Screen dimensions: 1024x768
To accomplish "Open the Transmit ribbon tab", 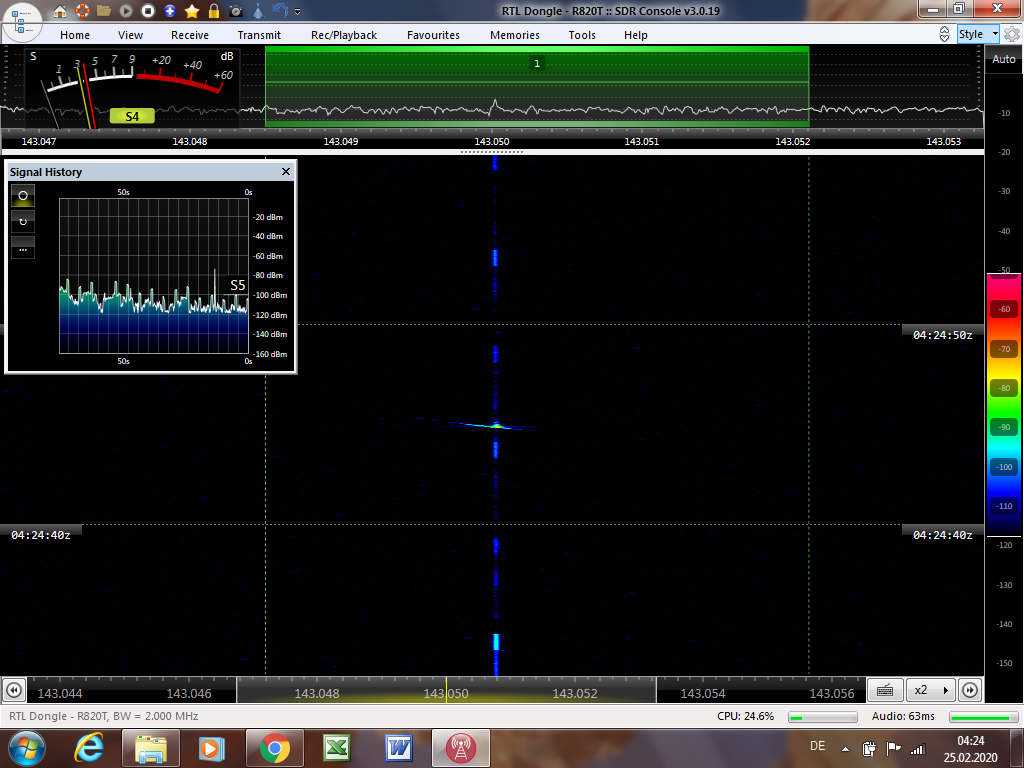I will point(259,35).
